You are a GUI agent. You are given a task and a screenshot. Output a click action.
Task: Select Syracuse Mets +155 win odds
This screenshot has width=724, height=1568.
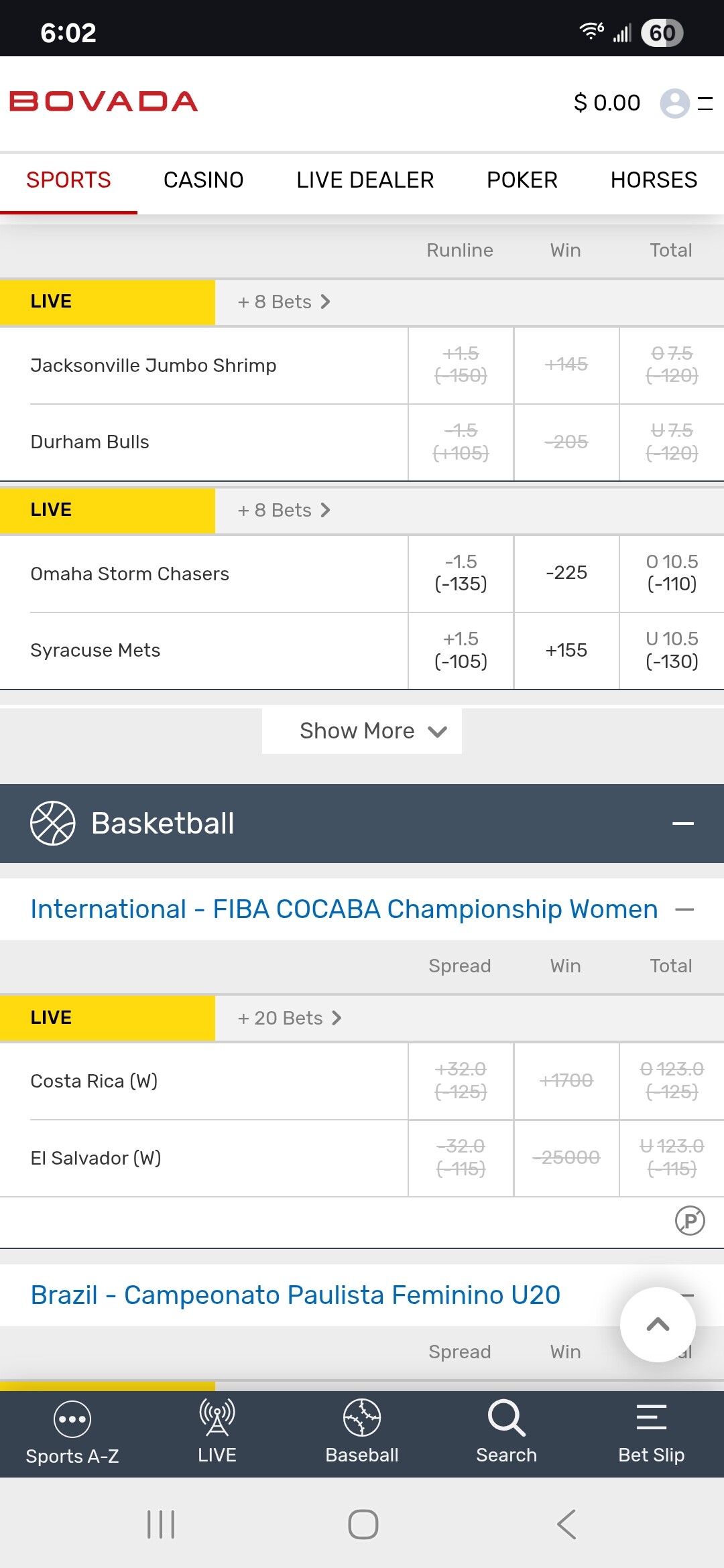[x=566, y=651]
